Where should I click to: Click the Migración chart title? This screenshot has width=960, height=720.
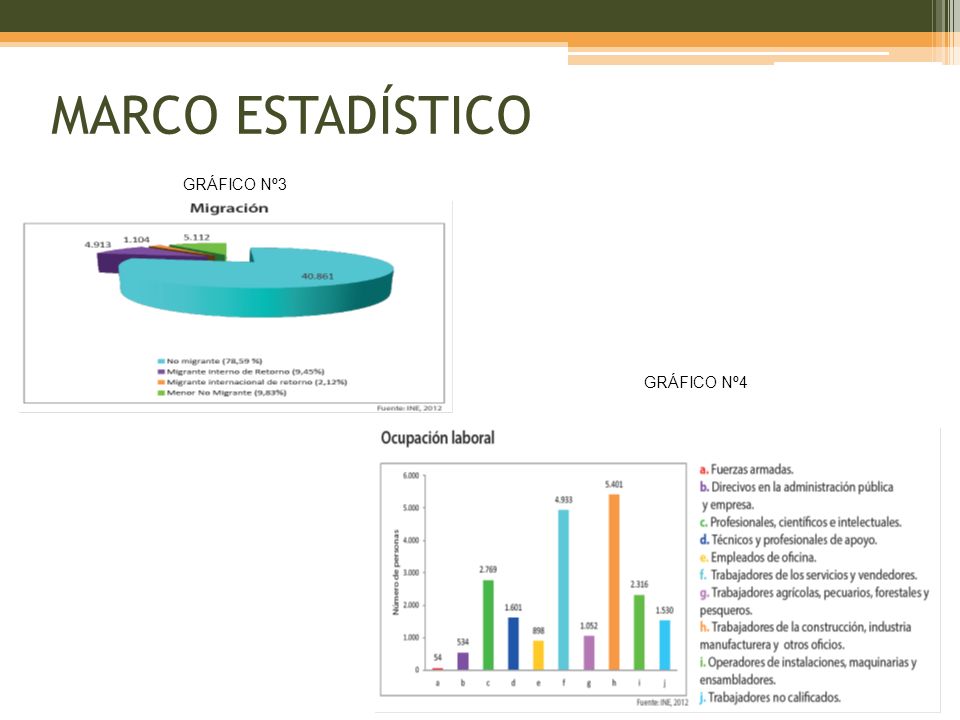229,208
